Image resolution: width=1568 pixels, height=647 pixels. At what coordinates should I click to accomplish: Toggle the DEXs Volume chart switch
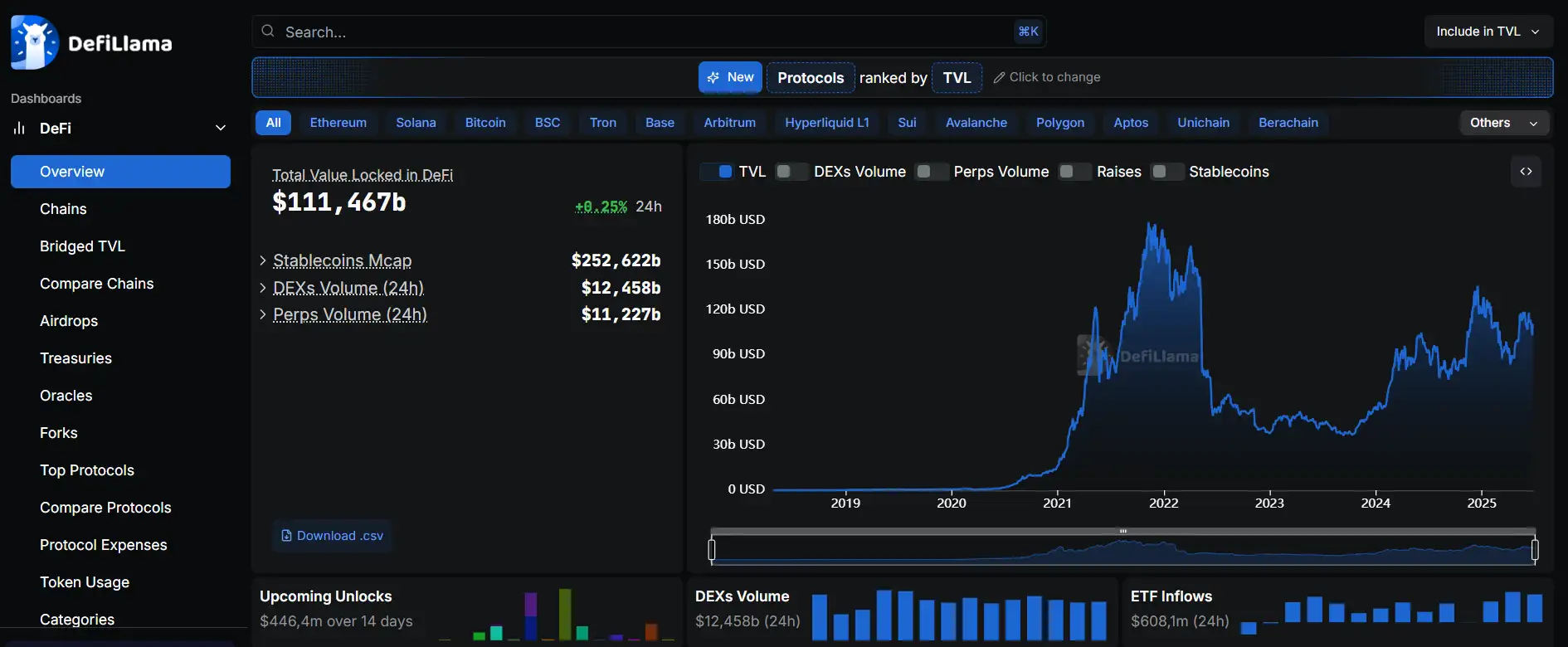(x=791, y=172)
